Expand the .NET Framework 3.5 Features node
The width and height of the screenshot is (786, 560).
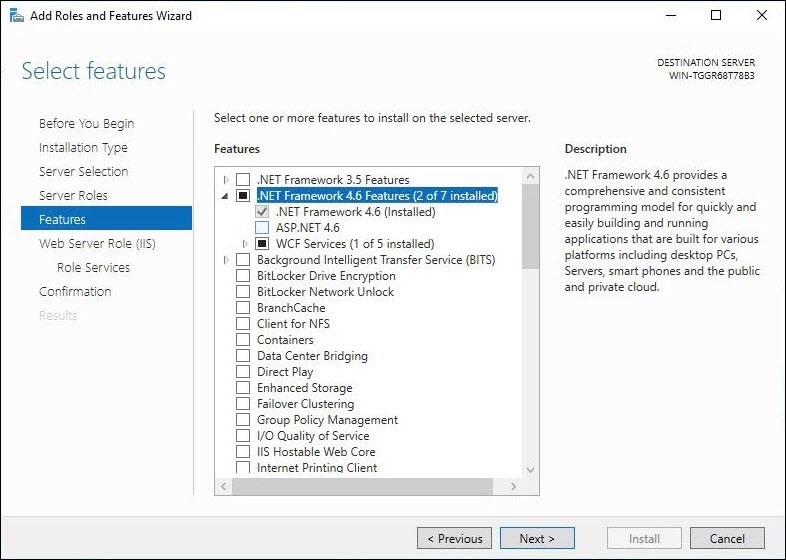tap(226, 179)
